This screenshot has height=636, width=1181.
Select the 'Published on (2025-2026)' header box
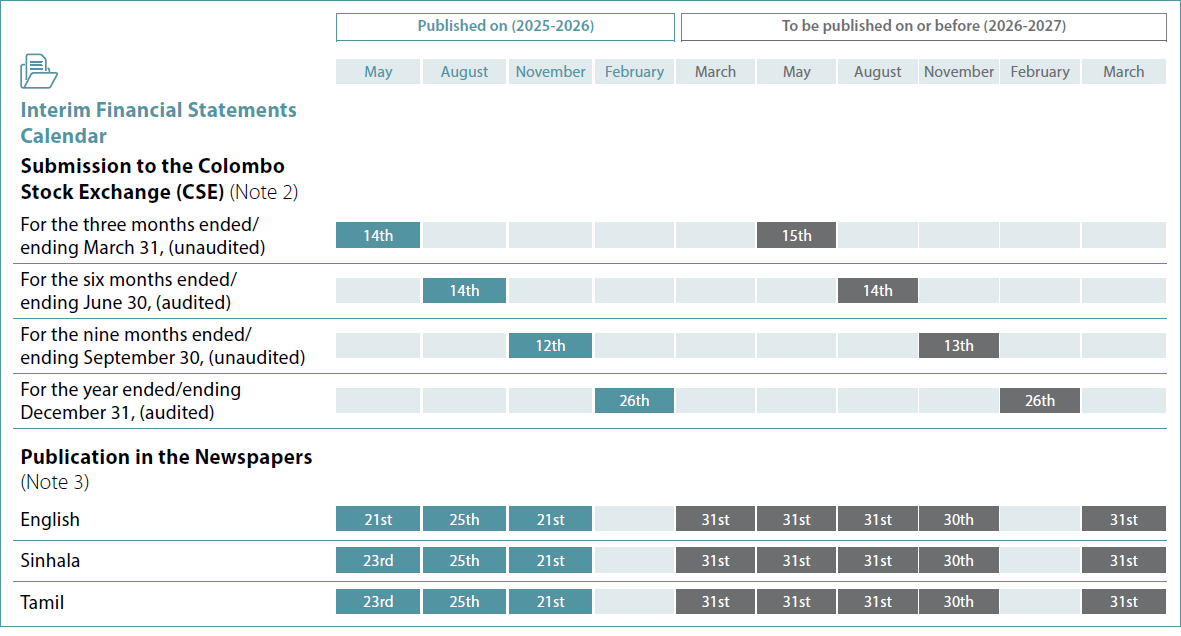click(x=505, y=26)
